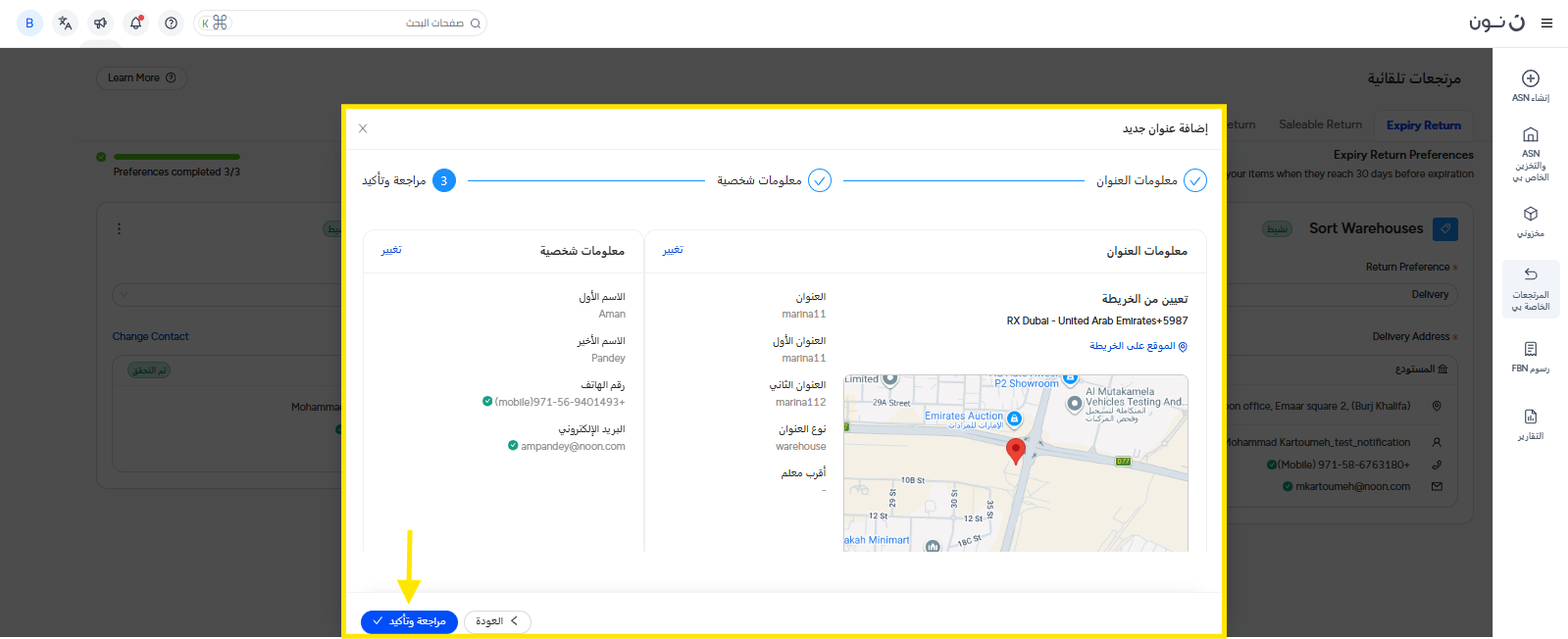Open the reports icon in sidebar

pyautogui.click(x=1530, y=417)
